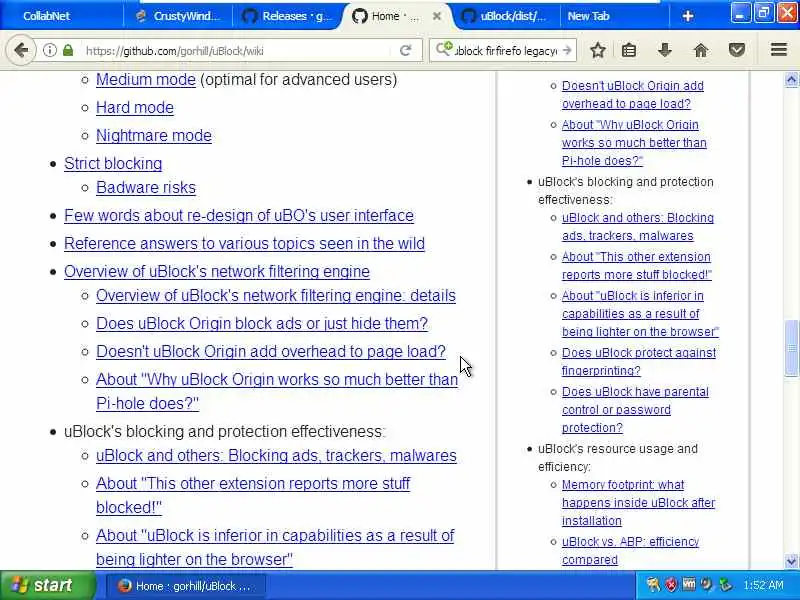Screen dimensions: 800x600
Task: Open Few words about re-design link
Action: [239, 216]
